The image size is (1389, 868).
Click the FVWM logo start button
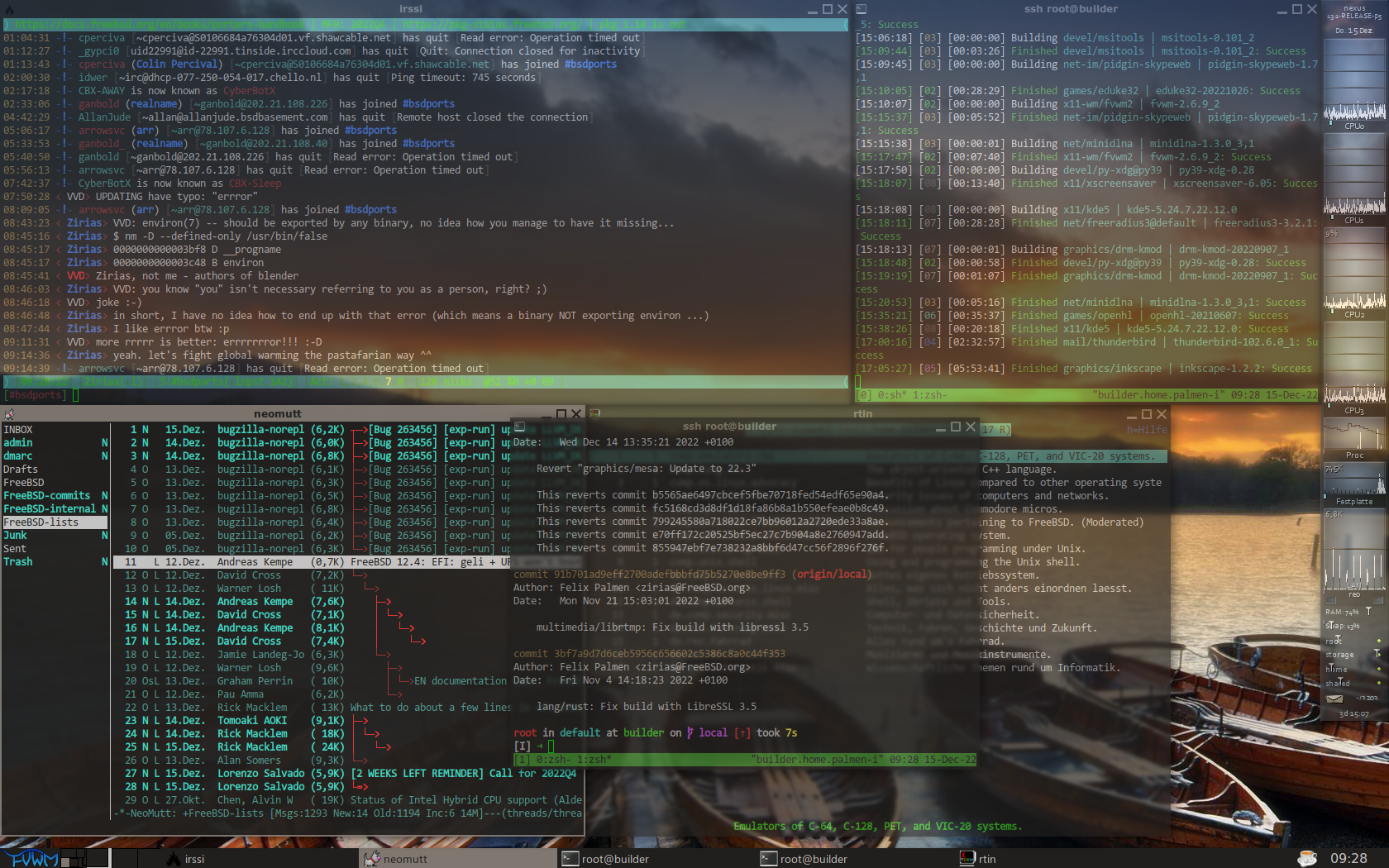[x=30, y=859]
